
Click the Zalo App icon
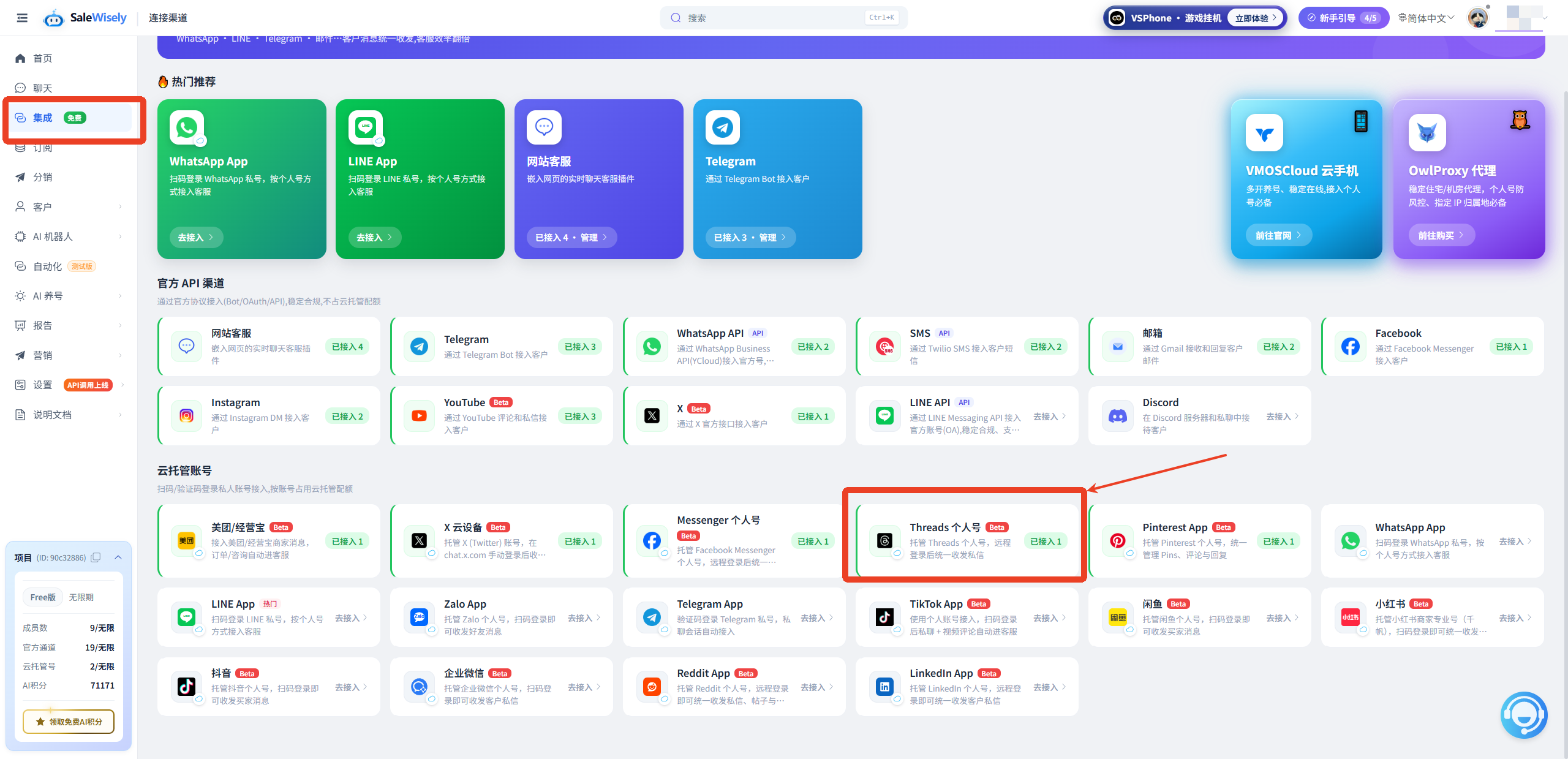click(420, 617)
